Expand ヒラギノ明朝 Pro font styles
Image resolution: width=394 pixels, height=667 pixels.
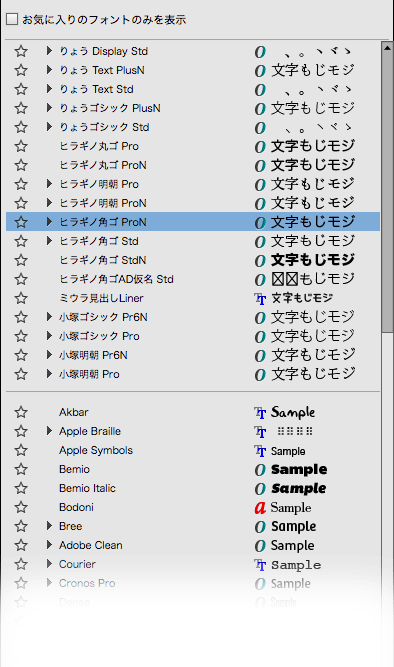point(49,184)
